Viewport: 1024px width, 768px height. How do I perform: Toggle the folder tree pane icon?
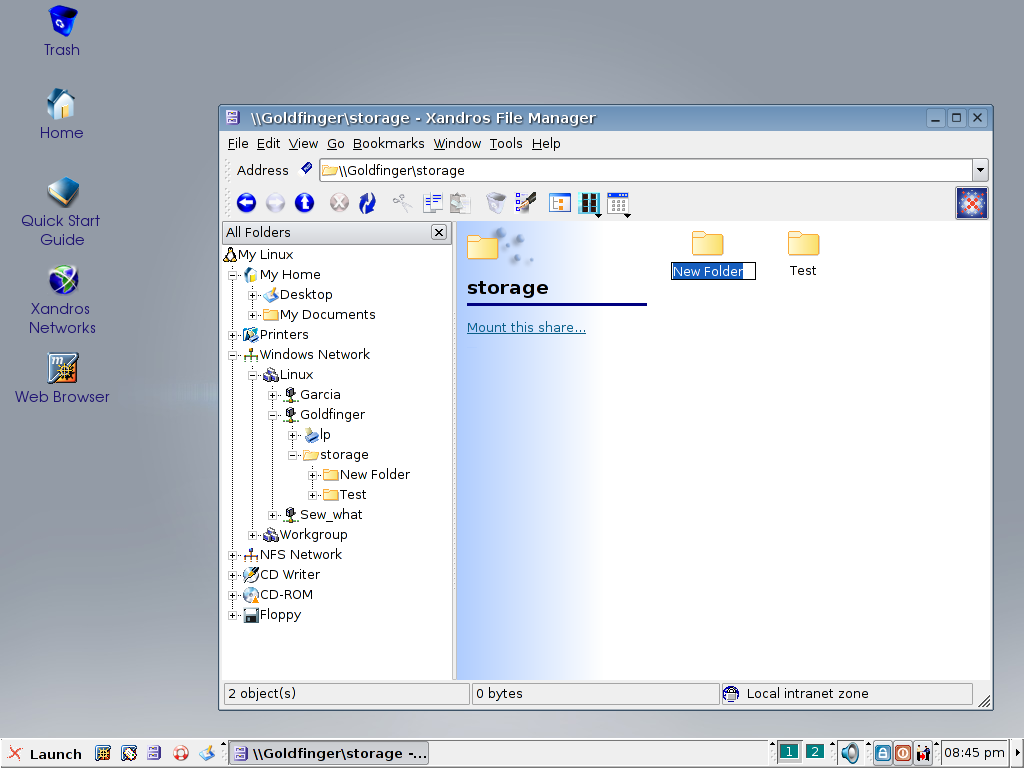click(560, 203)
